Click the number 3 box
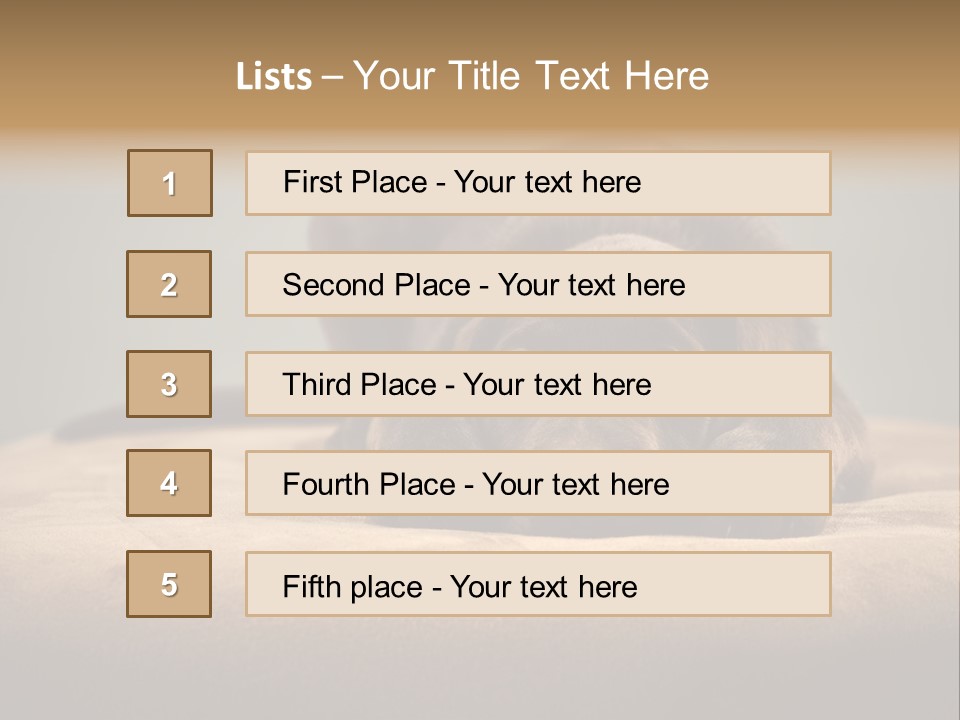The height and width of the screenshot is (720, 960). coord(169,384)
